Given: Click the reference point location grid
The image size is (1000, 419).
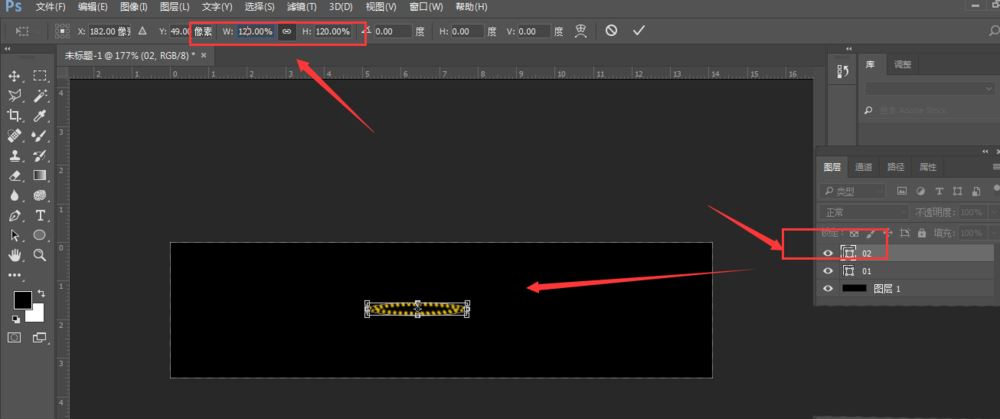Looking at the screenshot, I should point(62,31).
